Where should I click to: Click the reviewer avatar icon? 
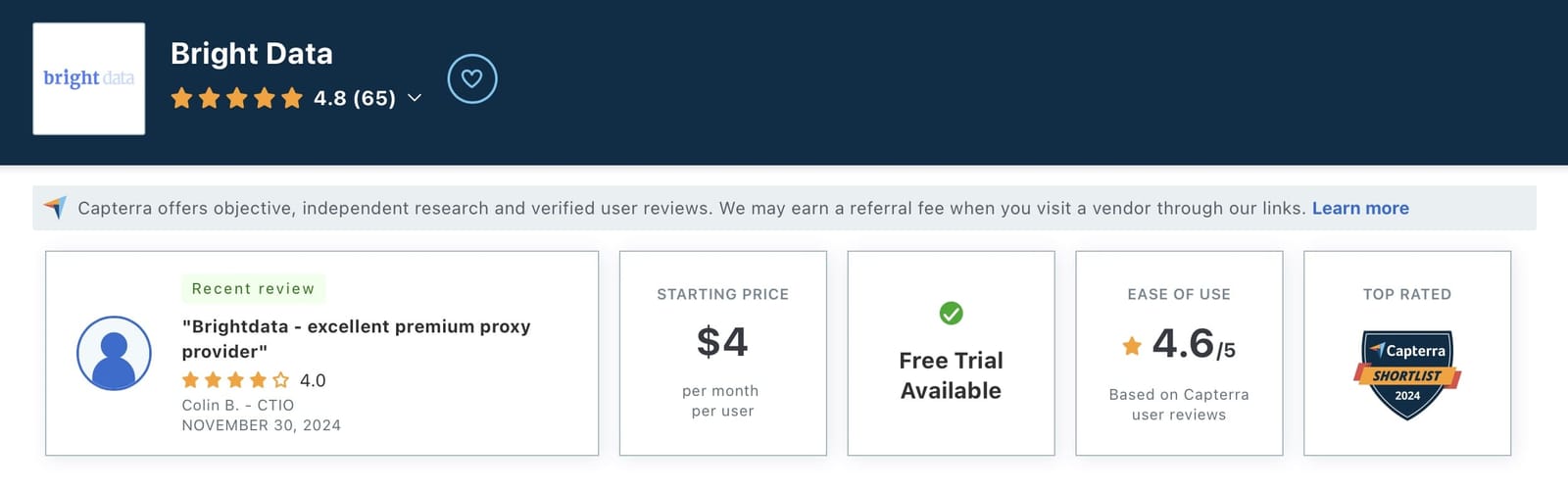click(114, 353)
